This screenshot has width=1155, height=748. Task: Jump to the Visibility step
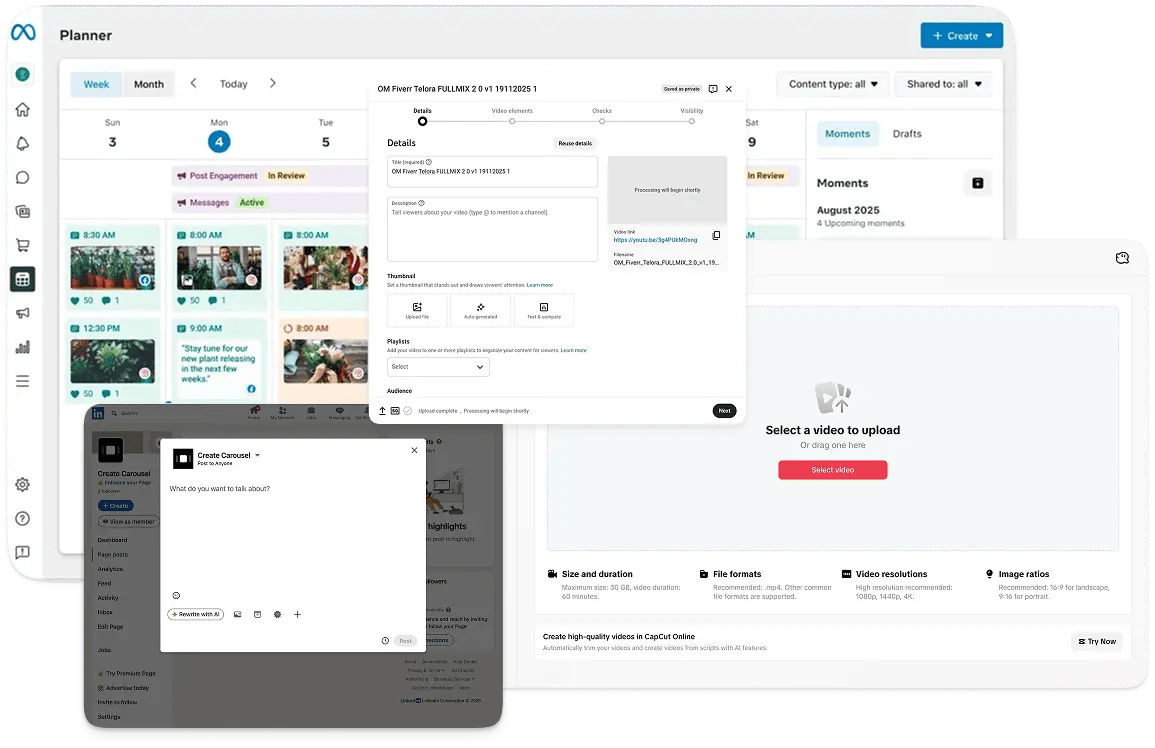(x=691, y=121)
